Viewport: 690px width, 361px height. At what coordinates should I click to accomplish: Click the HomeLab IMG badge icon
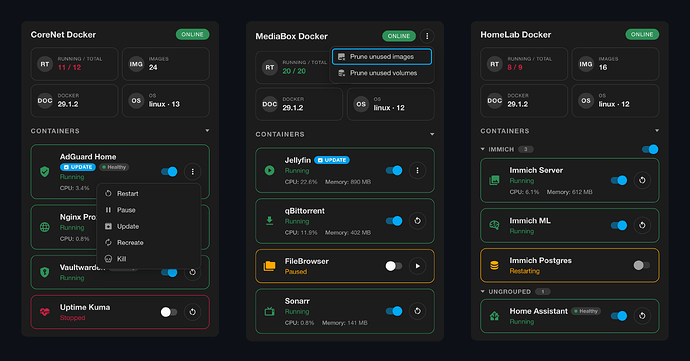pos(586,64)
